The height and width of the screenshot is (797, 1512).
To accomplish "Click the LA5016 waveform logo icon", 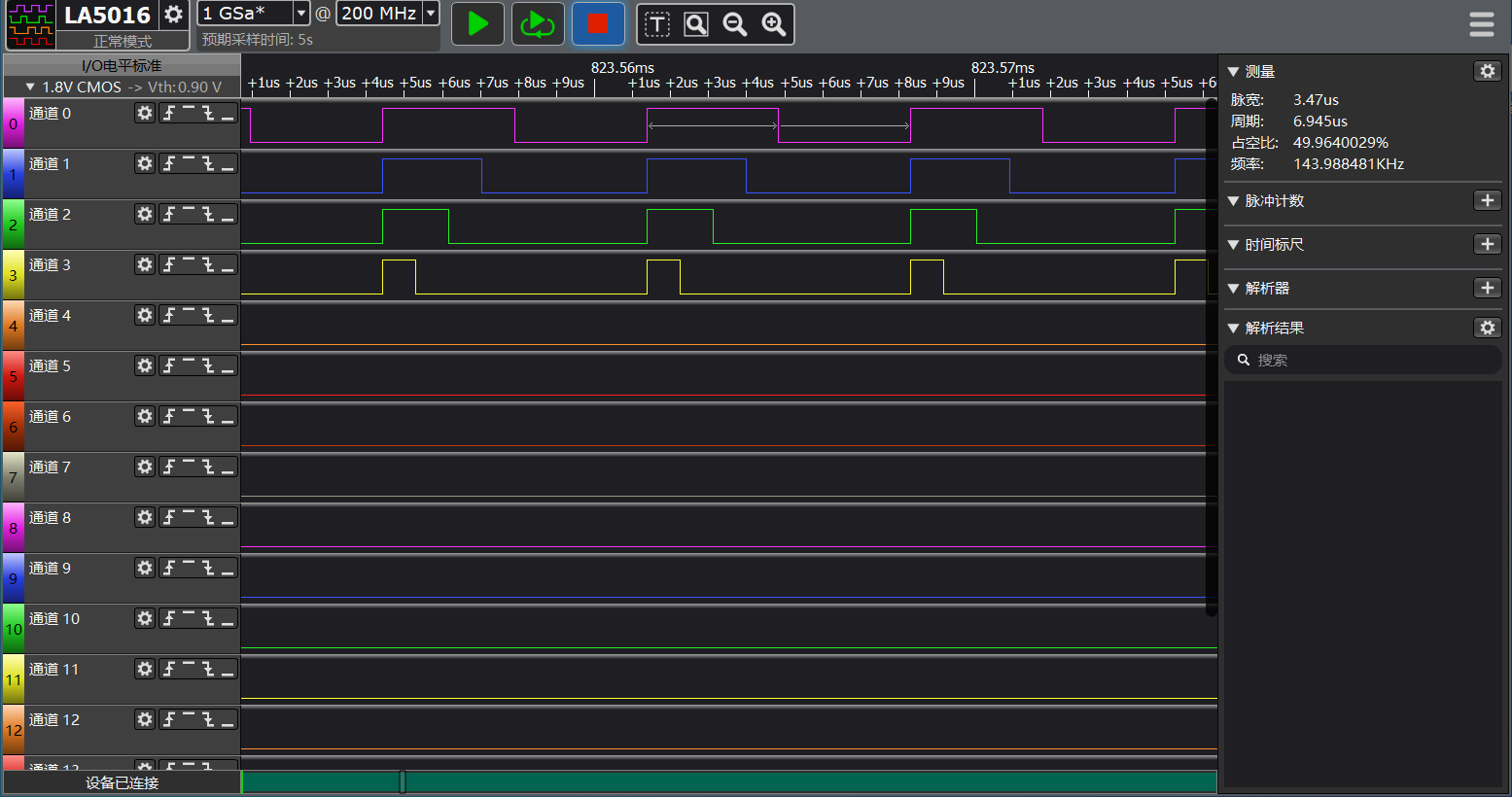I will [x=31, y=25].
